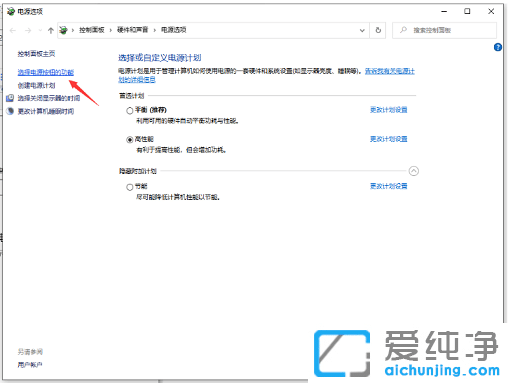The image size is (508, 383).
Task: Select the 高性能 power plan
Action: pos(130,140)
